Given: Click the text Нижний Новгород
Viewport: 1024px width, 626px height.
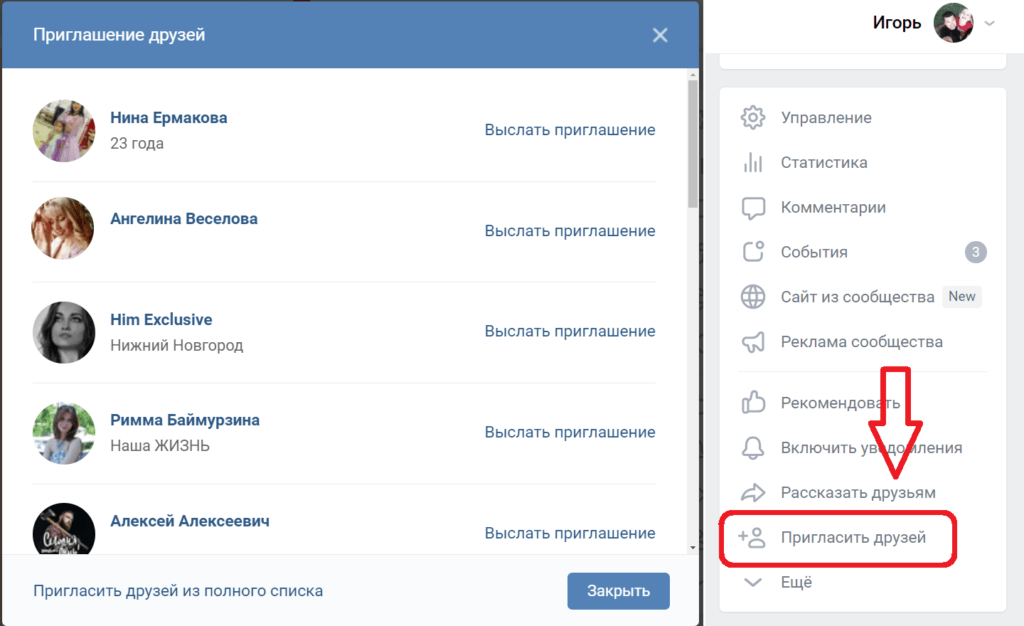Looking at the screenshot, I should click(176, 345).
